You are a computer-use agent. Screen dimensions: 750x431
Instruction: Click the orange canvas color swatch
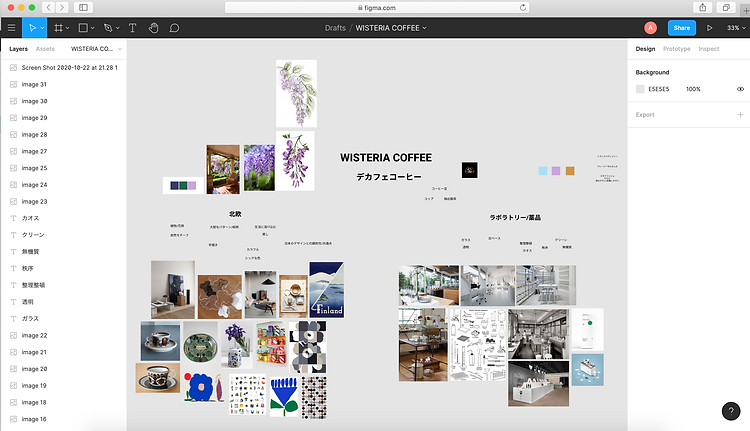click(570, 171)
